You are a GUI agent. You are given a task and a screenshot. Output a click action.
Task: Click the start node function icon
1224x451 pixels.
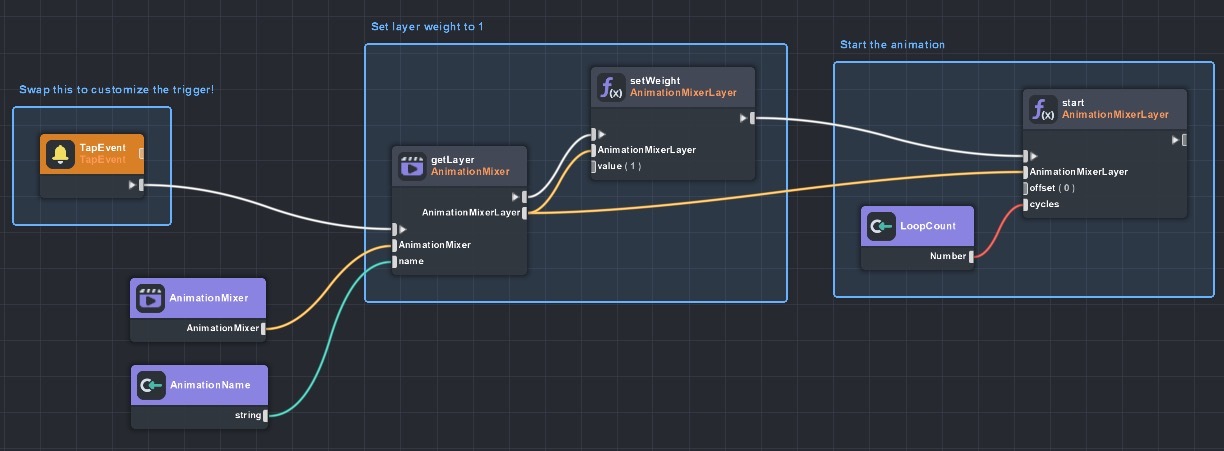(x=1042, y=109)
